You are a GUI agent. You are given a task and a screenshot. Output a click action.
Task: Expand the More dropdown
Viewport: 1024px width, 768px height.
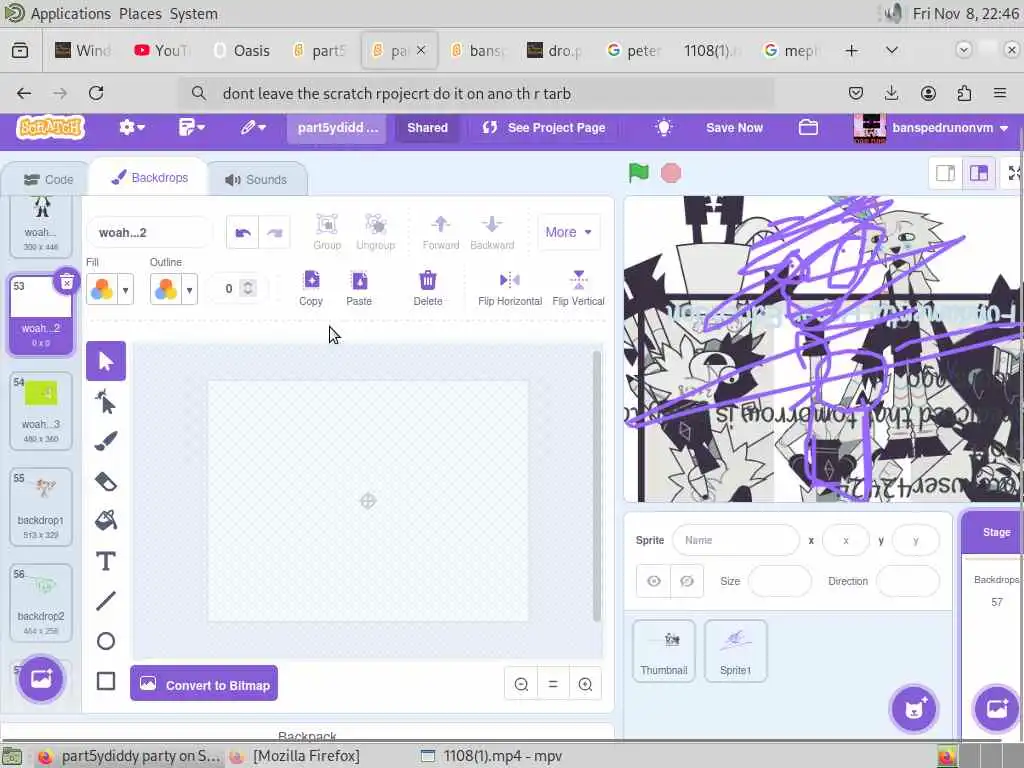coord(568,232)
